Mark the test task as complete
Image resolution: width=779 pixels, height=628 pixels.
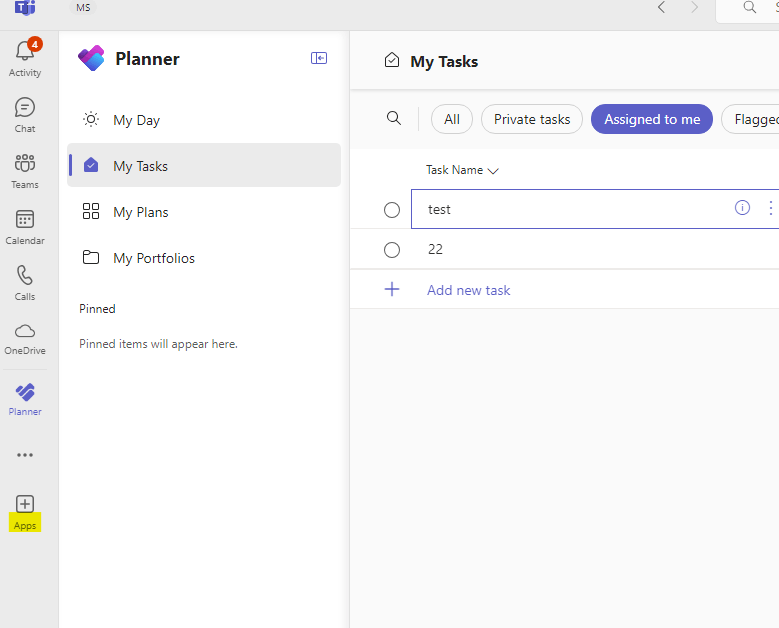[x=392, y=210]
